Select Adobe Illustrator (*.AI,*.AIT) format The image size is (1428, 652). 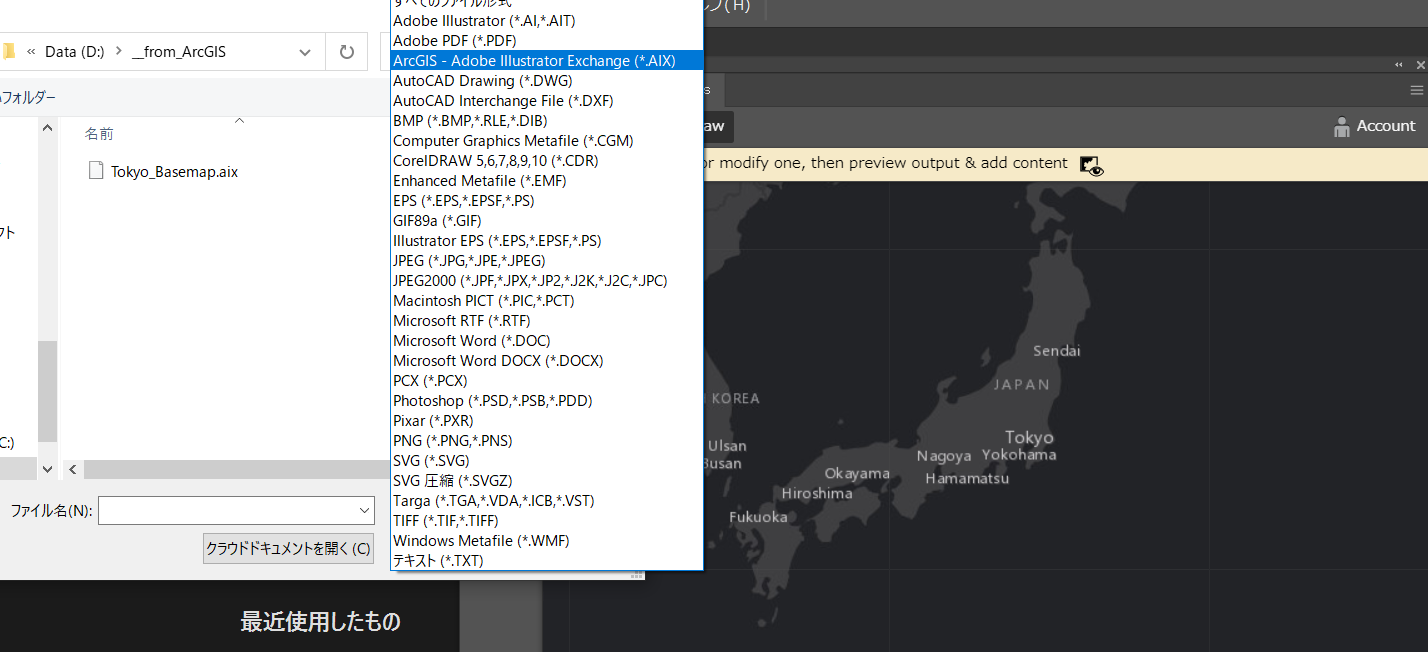pos(547,20)
